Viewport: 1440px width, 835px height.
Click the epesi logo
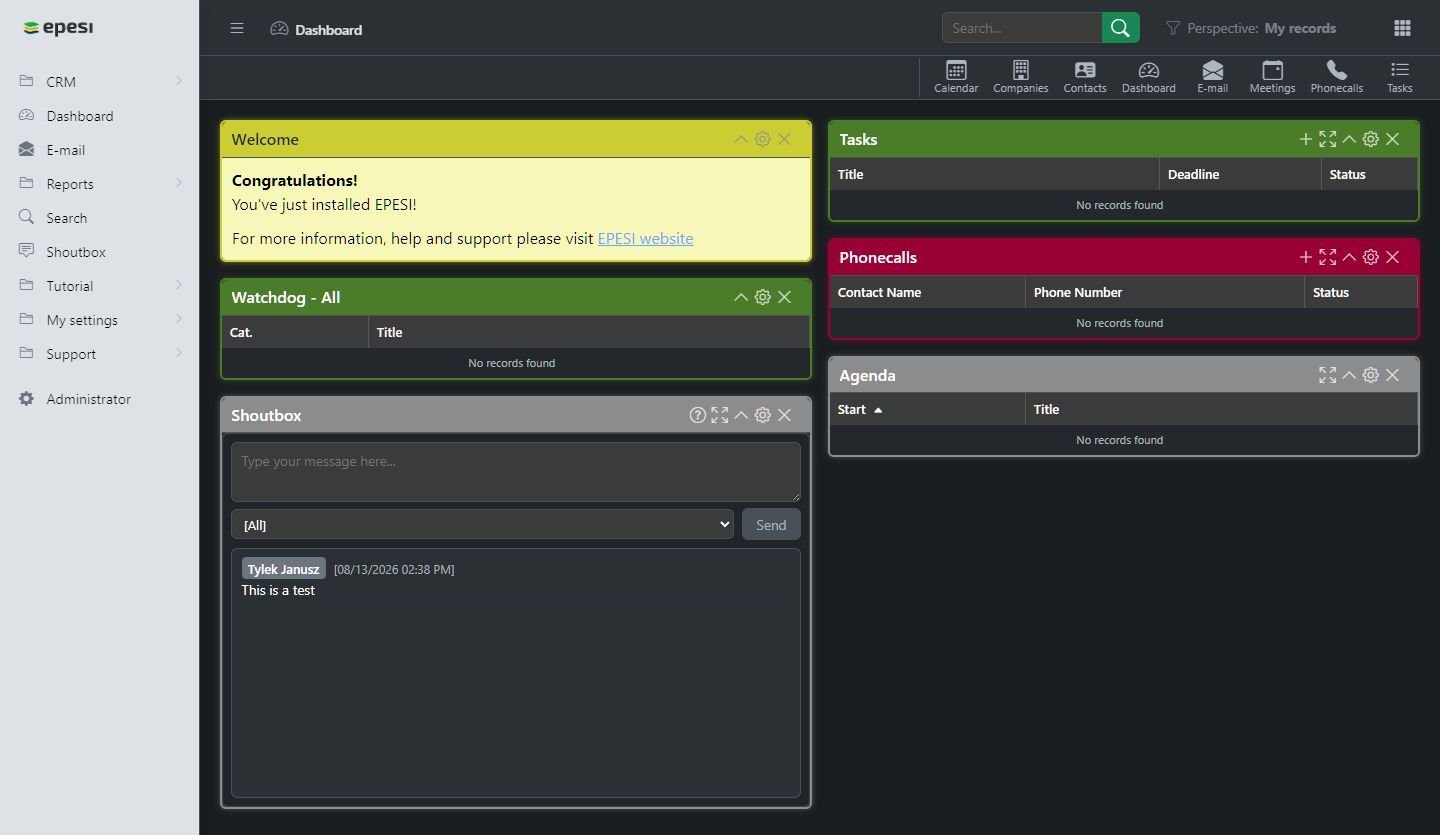pyautogui.click(x=58, y=28)
